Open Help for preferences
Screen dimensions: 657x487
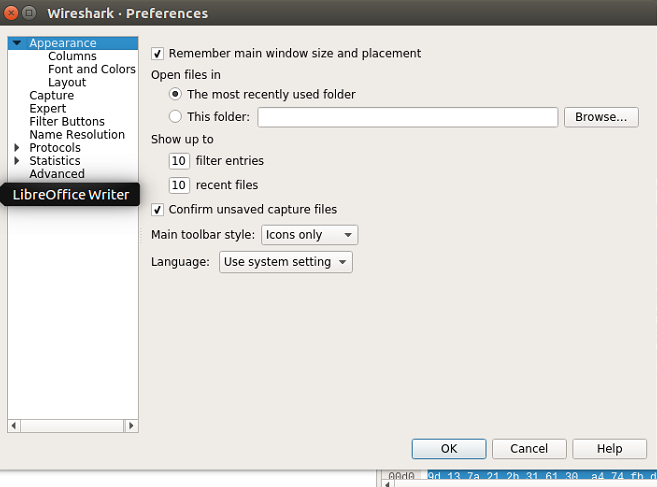coord(610,449)
